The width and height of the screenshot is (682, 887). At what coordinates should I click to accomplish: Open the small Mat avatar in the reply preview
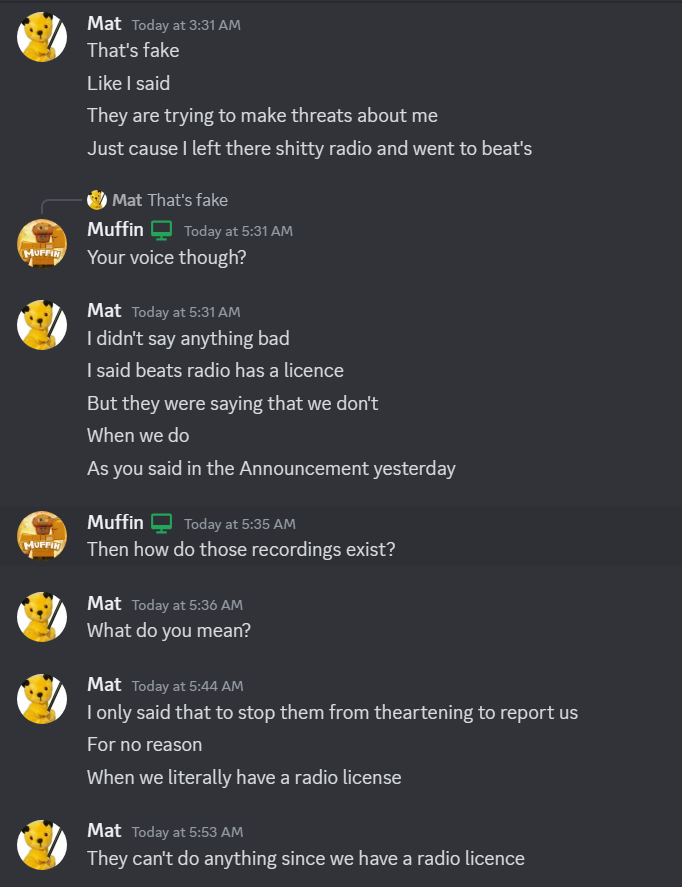97,200
